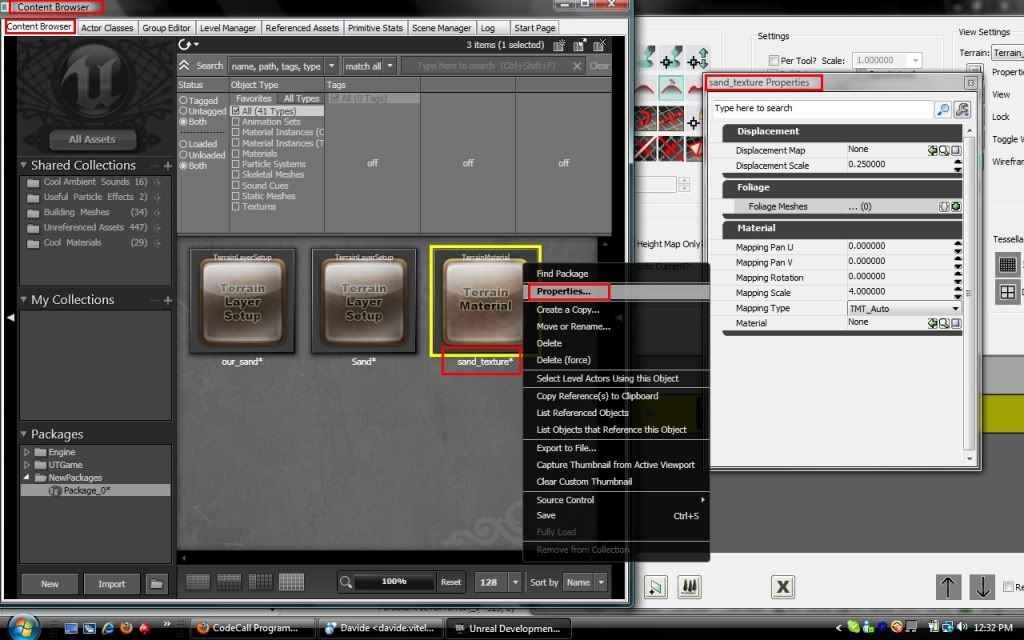1024x640 pixels.
Task: Check the Textures type filter
Action: 236,206
